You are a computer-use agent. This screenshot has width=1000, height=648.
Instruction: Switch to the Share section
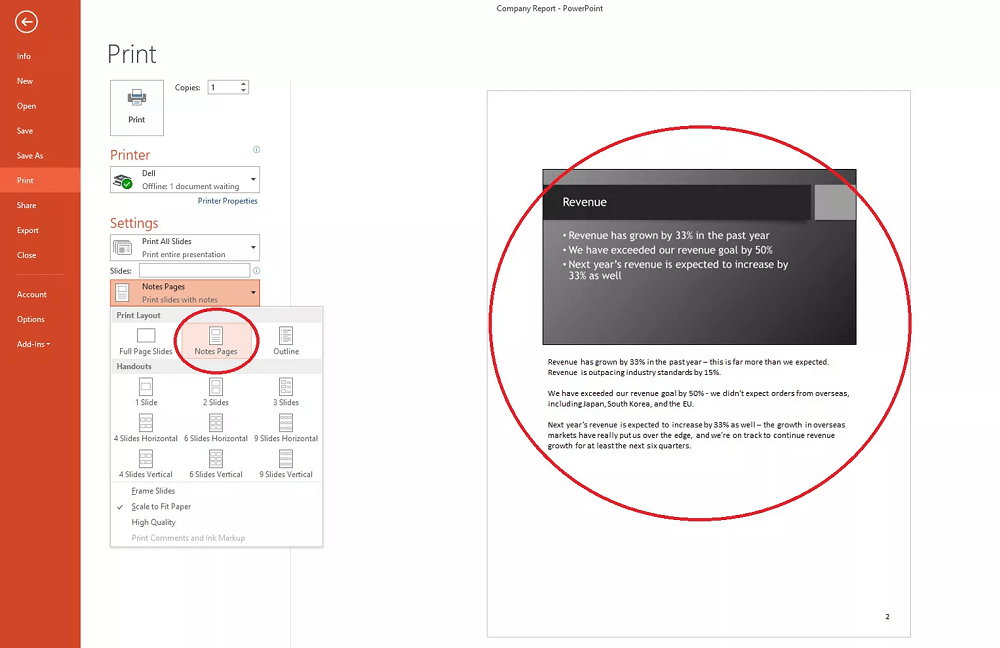coord(23,205)
